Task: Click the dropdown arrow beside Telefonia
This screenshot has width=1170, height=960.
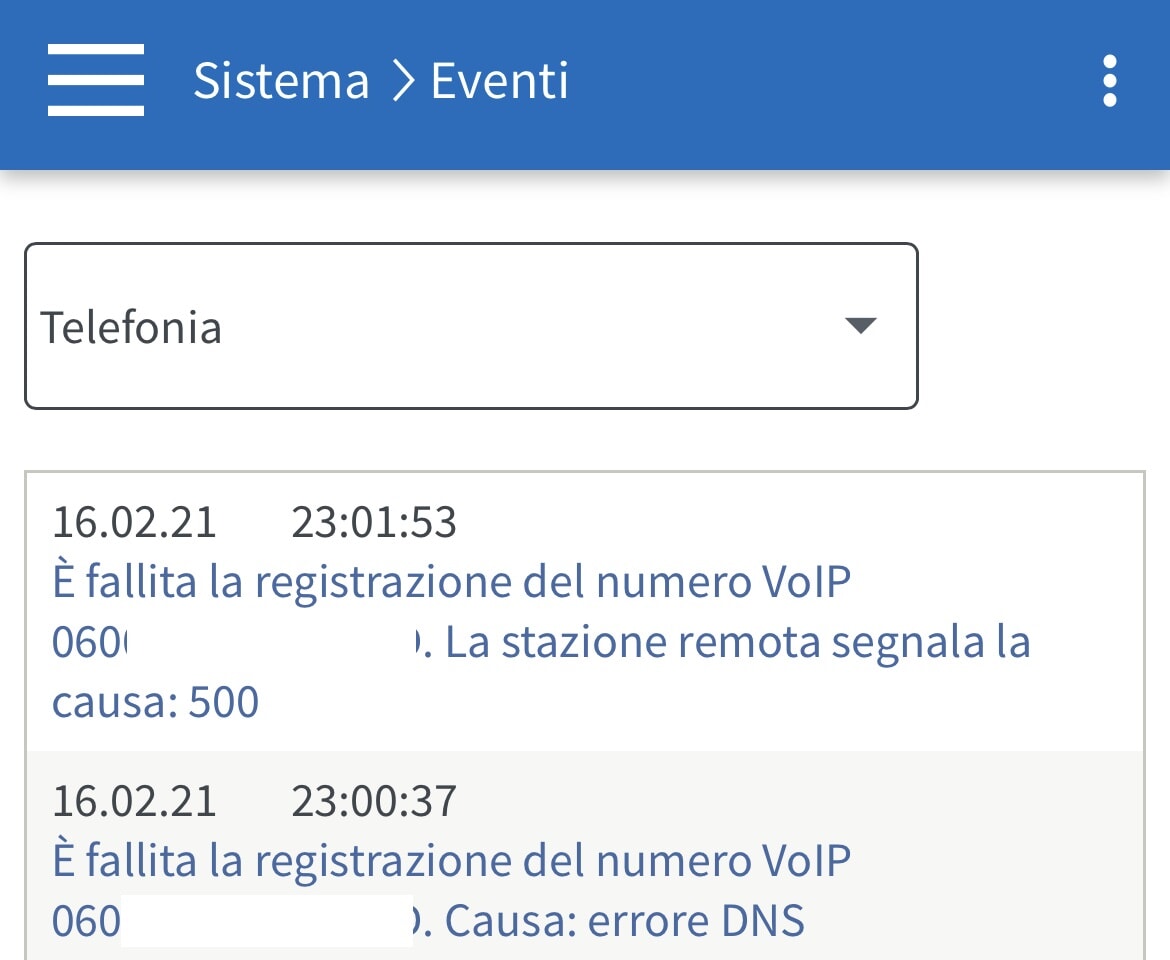Action: (x=860, y=325)
